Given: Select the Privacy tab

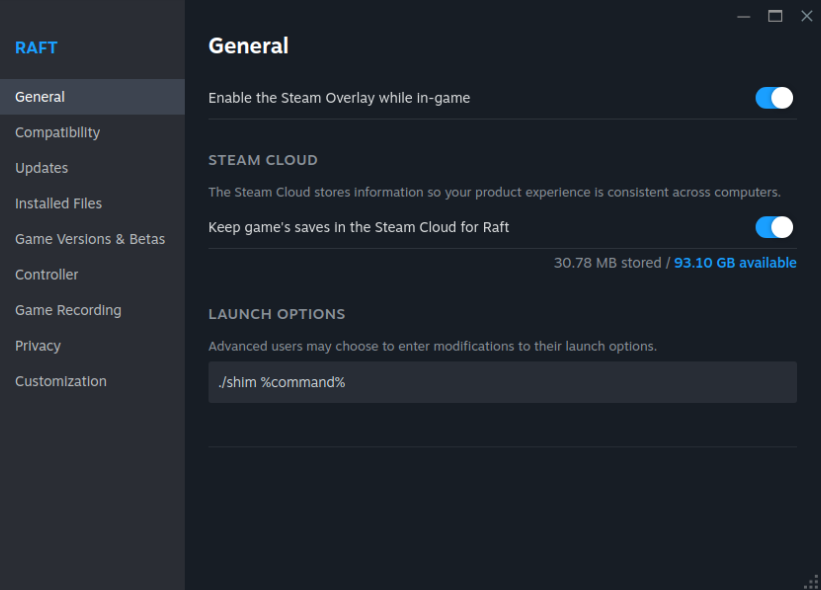Looking at the screenshot, I should (x=38, y=346).
